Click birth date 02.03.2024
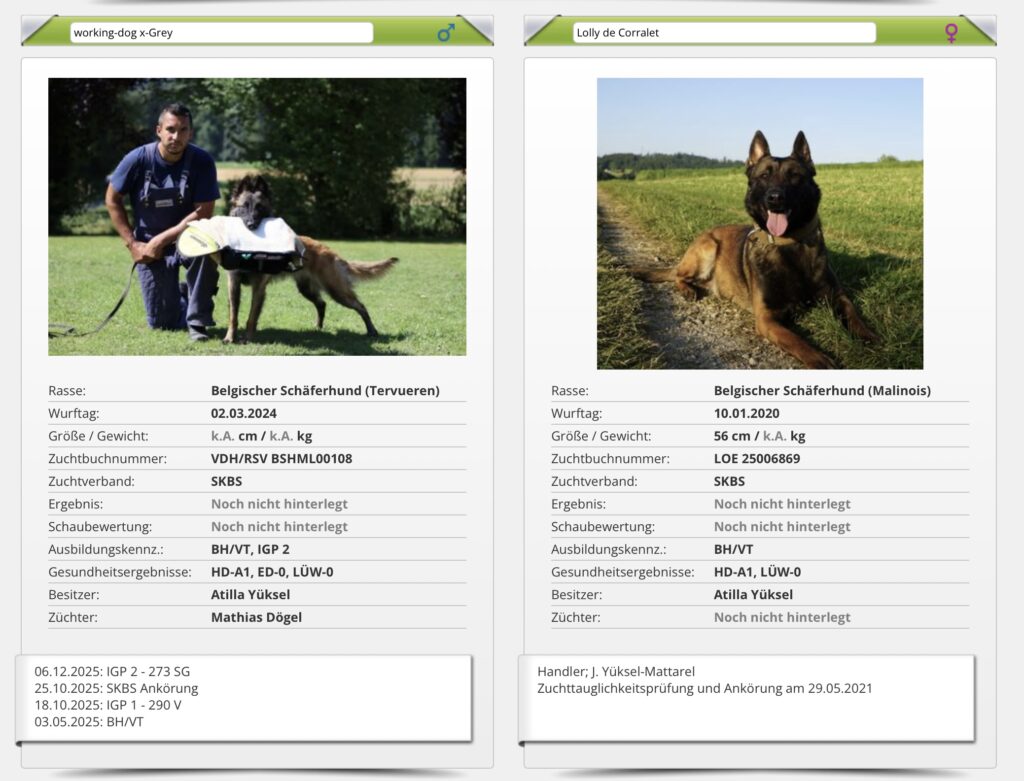1024x781 pixels. (x=244, y=413)
